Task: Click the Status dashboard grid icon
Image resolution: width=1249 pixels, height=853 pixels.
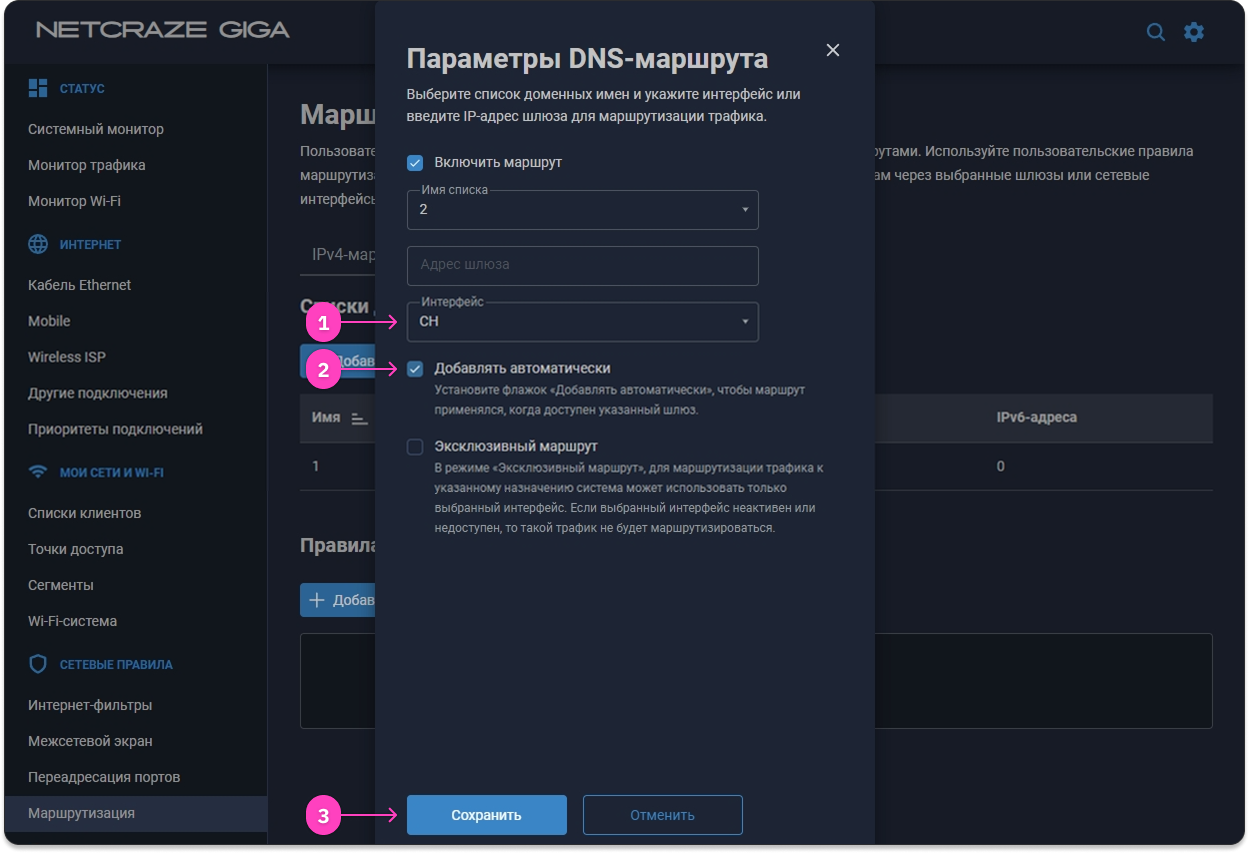Action: pos(38,88)
